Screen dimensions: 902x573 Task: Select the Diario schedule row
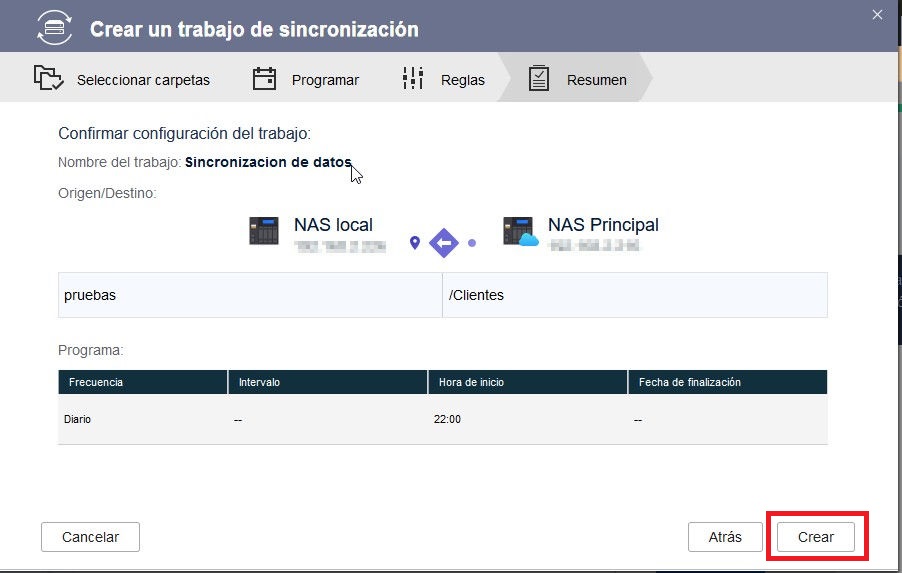[442, 419]
